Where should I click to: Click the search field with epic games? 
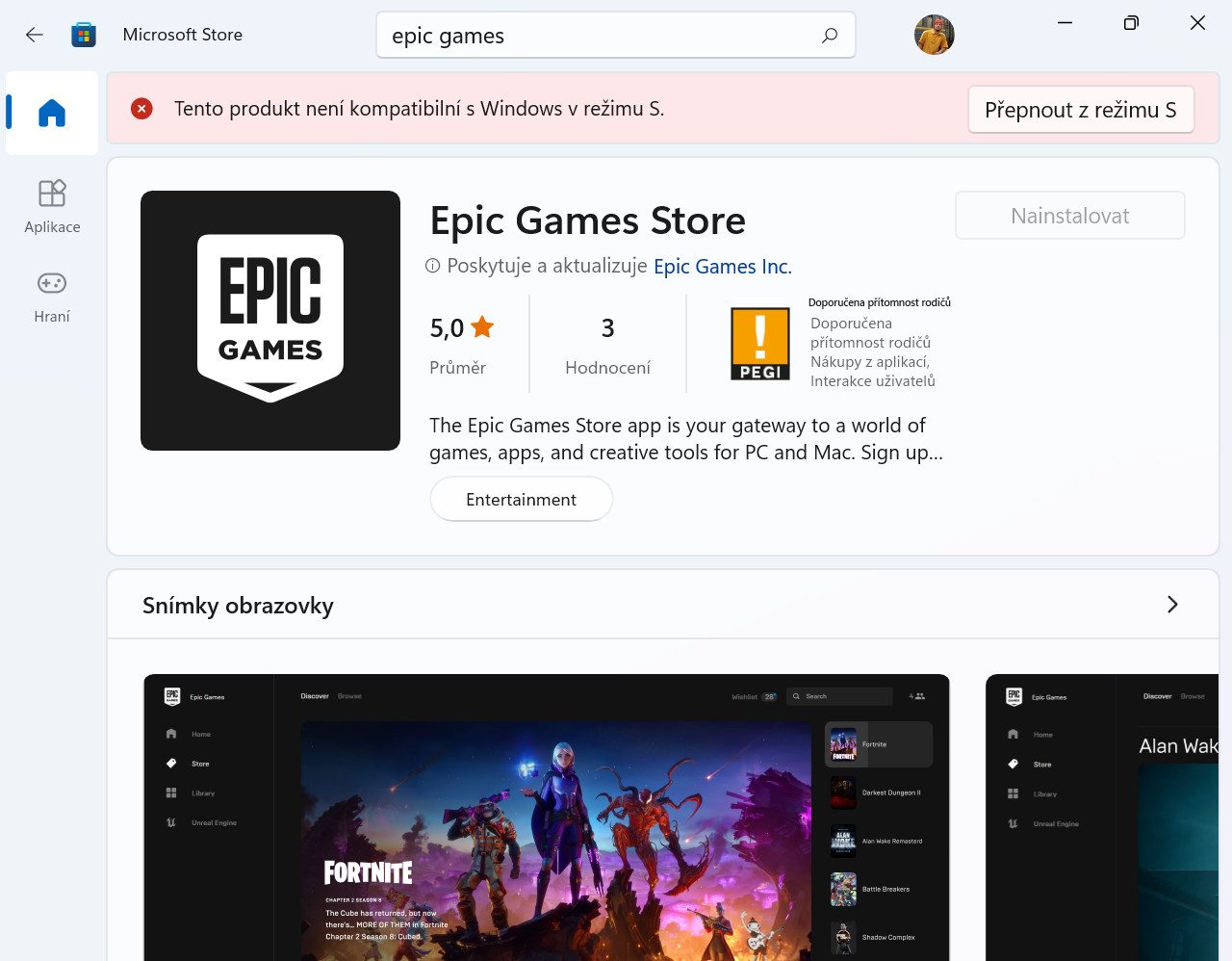(616, 36)
